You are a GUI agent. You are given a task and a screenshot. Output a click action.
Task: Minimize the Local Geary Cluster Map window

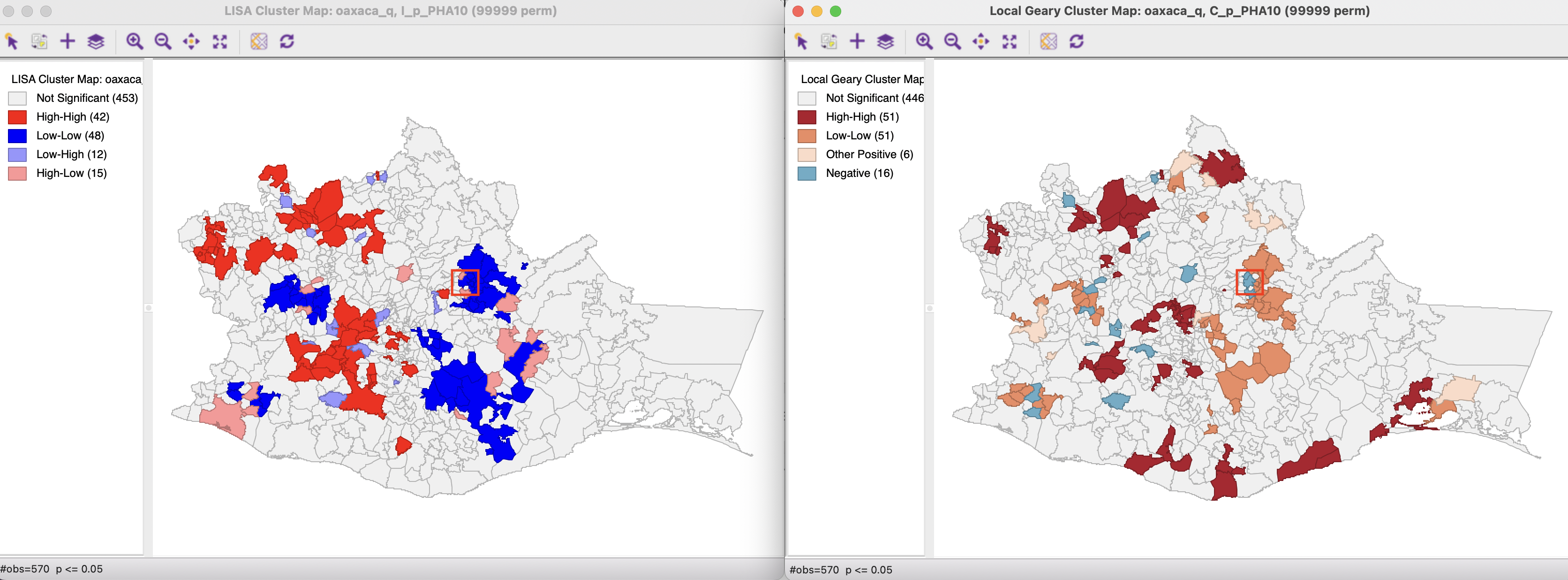[x=817, y=11]
